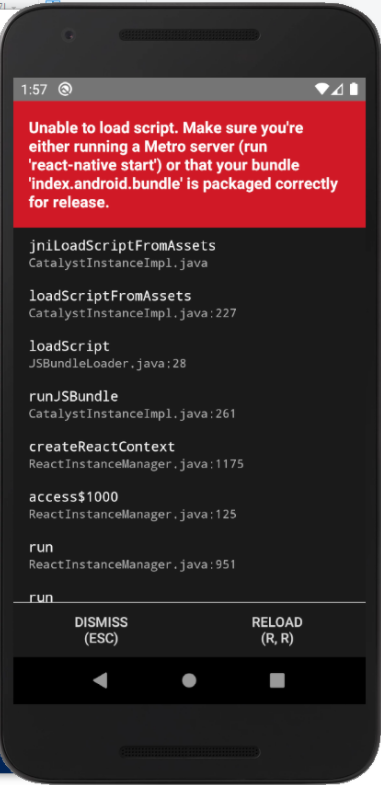Viewport: 381px width, 785px height.
Task: Tap the Android Back navigation button
Action: pos(100,680)
